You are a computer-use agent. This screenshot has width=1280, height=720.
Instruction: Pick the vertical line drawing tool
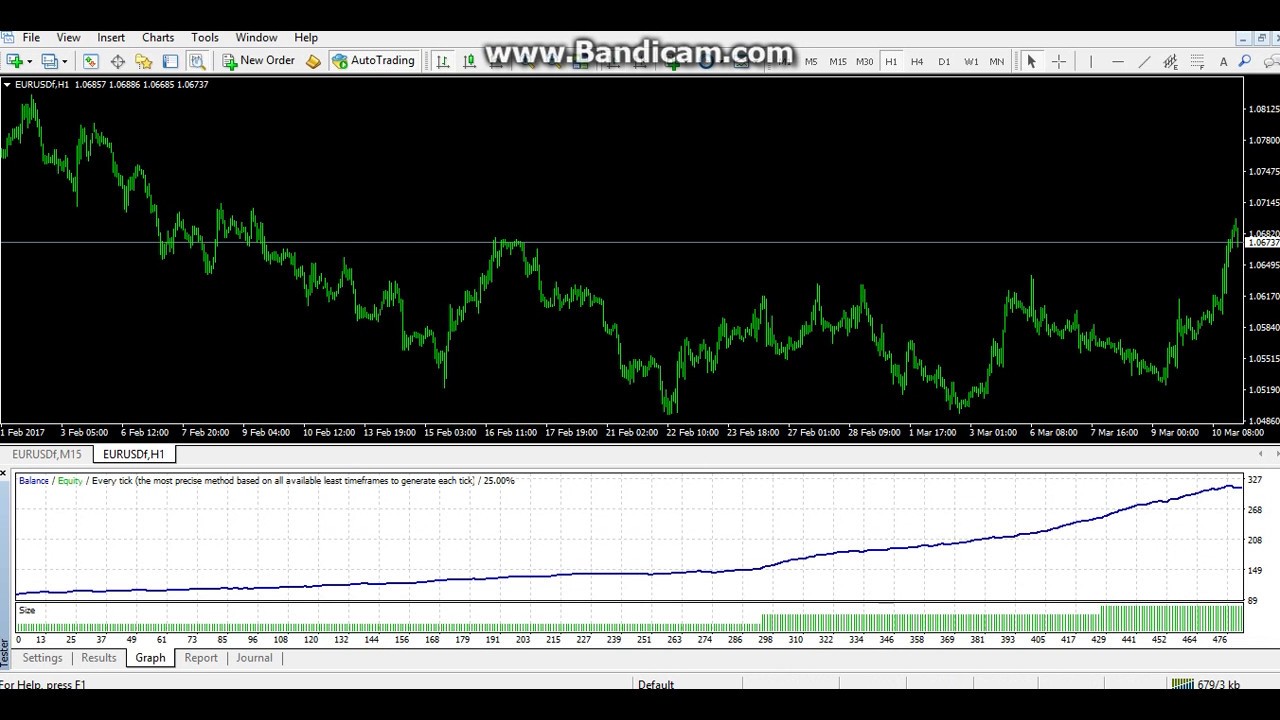coord(1091,61)
